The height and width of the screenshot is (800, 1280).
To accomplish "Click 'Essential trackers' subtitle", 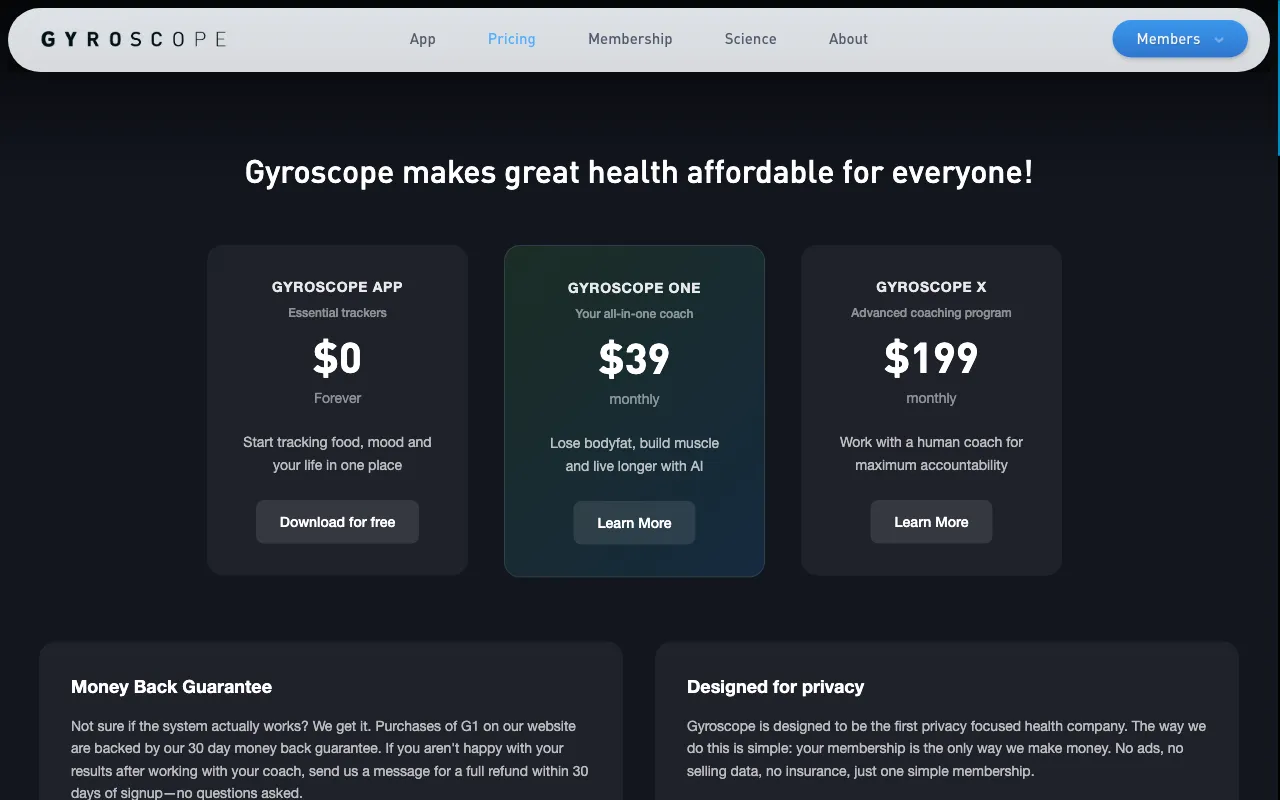I will point(337,313).
